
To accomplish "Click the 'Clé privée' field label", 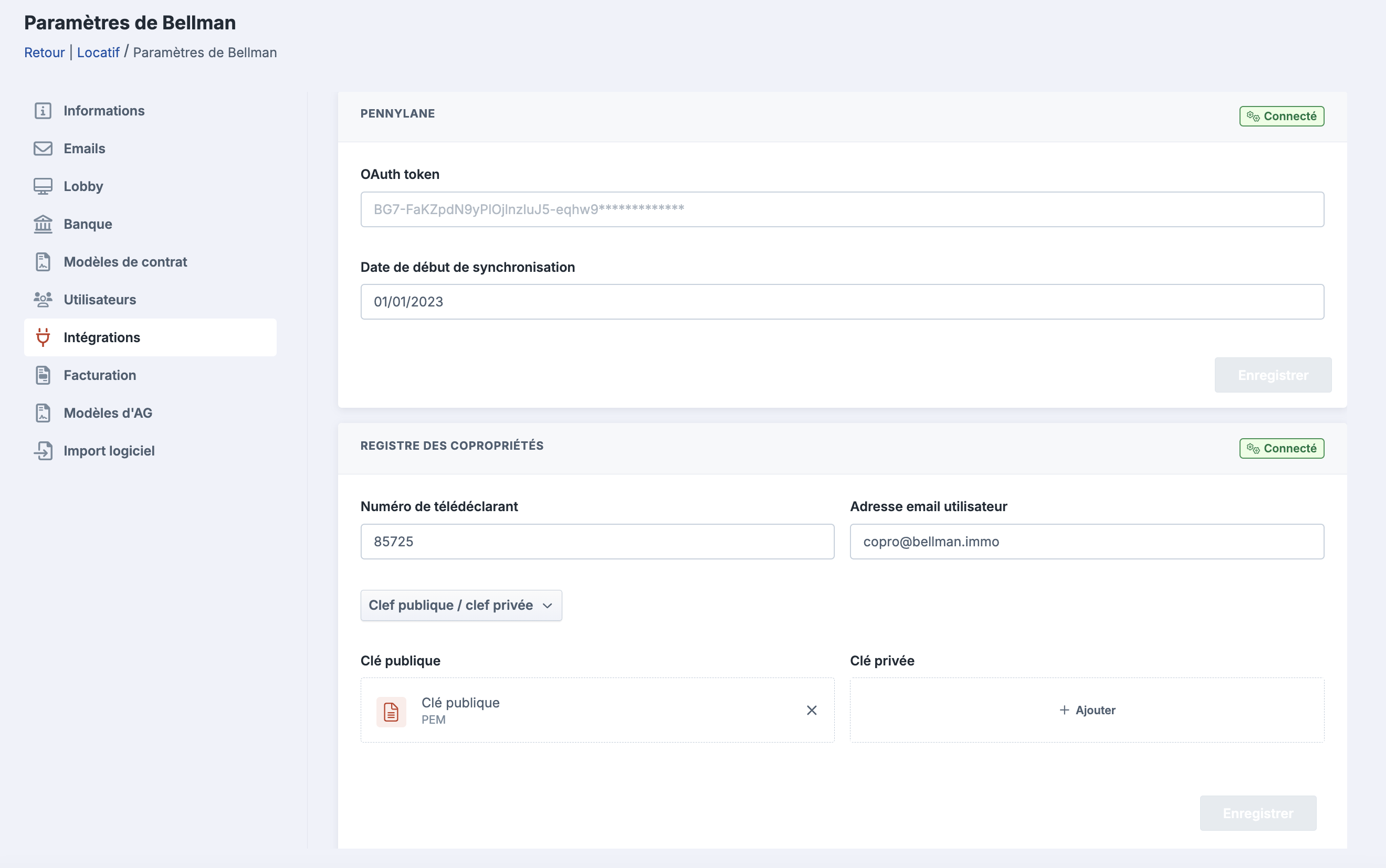I will pyautogui.click(x=882, y=661).
